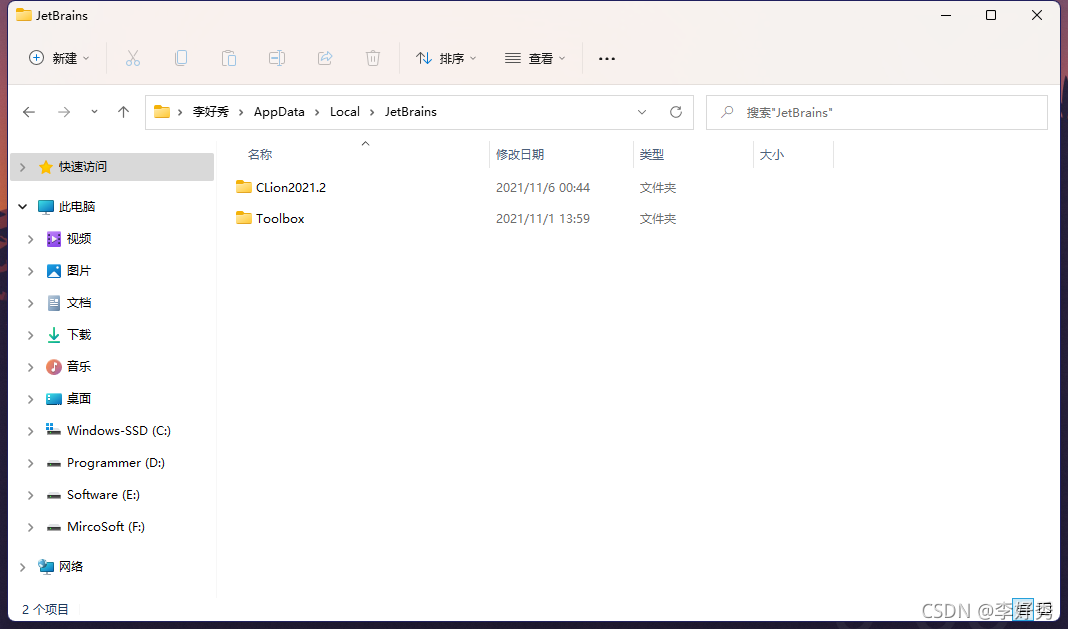Open 排序 sort menu
The image size is (1068, 629).
pos(446,59)
